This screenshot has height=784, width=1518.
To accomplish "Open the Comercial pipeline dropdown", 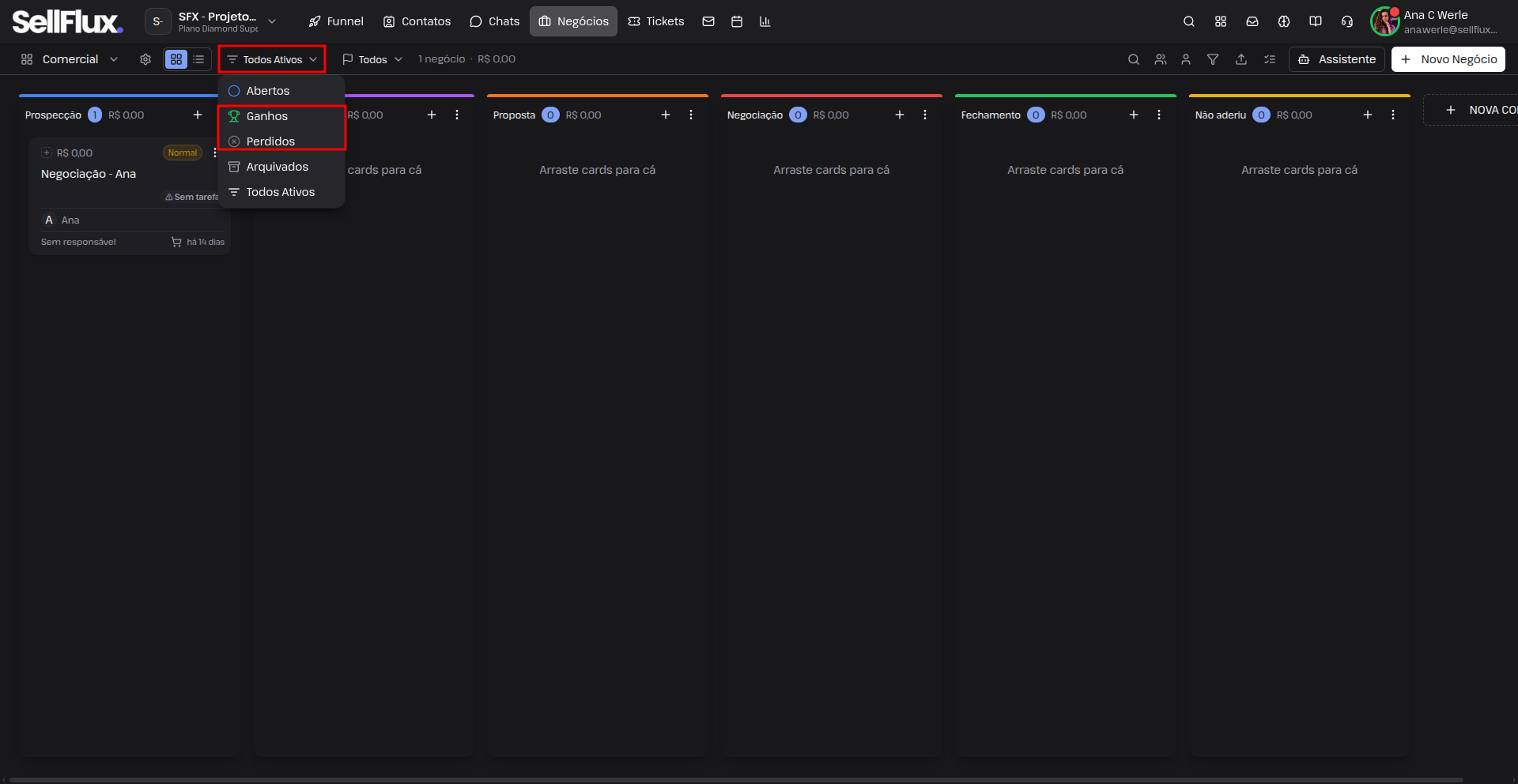I will 70,59.
